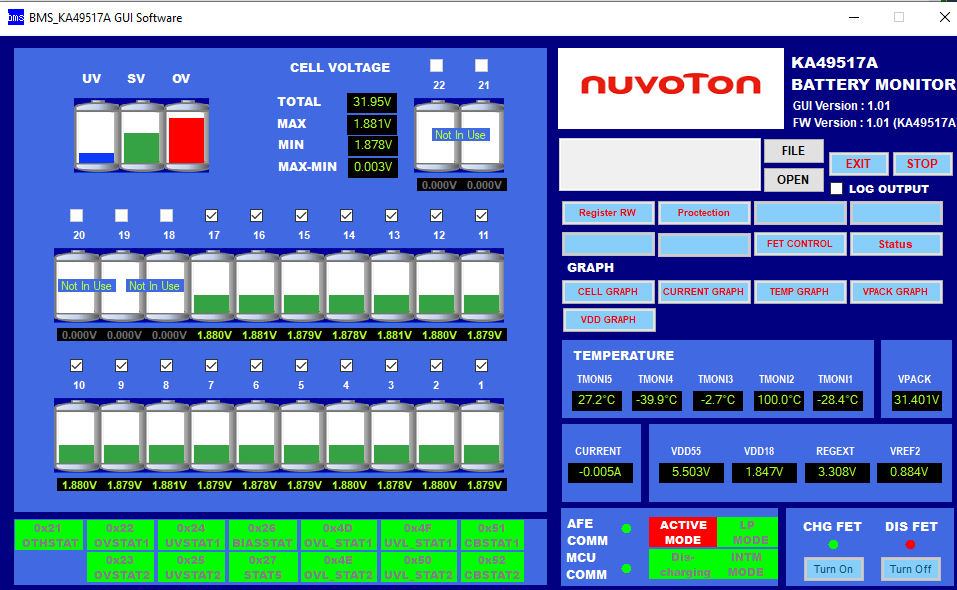Screen dimensions: 957x590
Task: Open the Register RW panel
Action: click(x=608, y=213)
